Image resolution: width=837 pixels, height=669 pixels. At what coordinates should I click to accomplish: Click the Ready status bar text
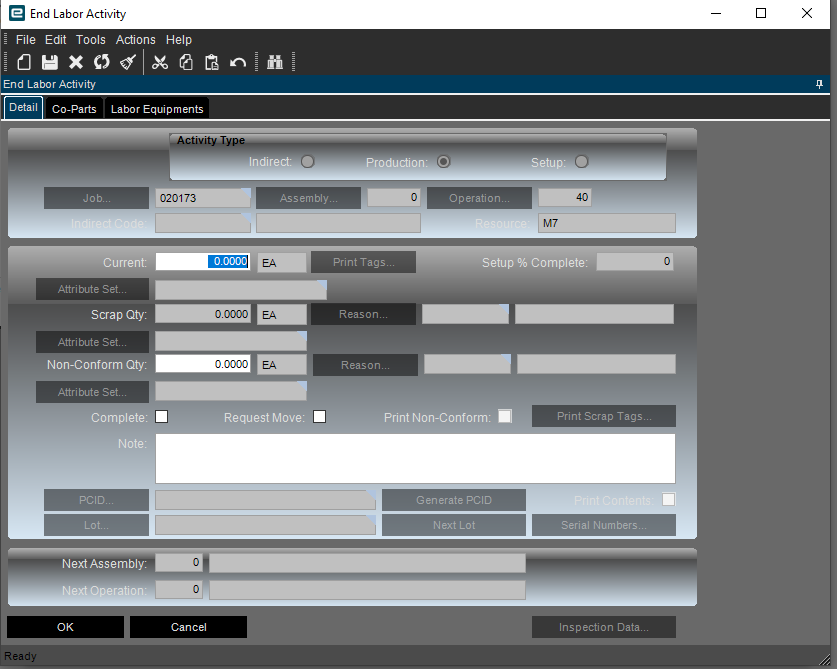[x=20, y=656]
